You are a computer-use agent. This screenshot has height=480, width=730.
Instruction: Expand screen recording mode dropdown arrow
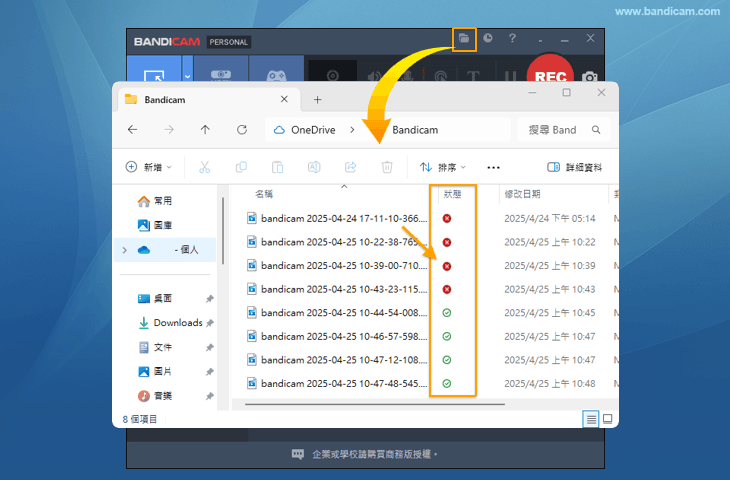pyautogui.click(x=187, y=69)
